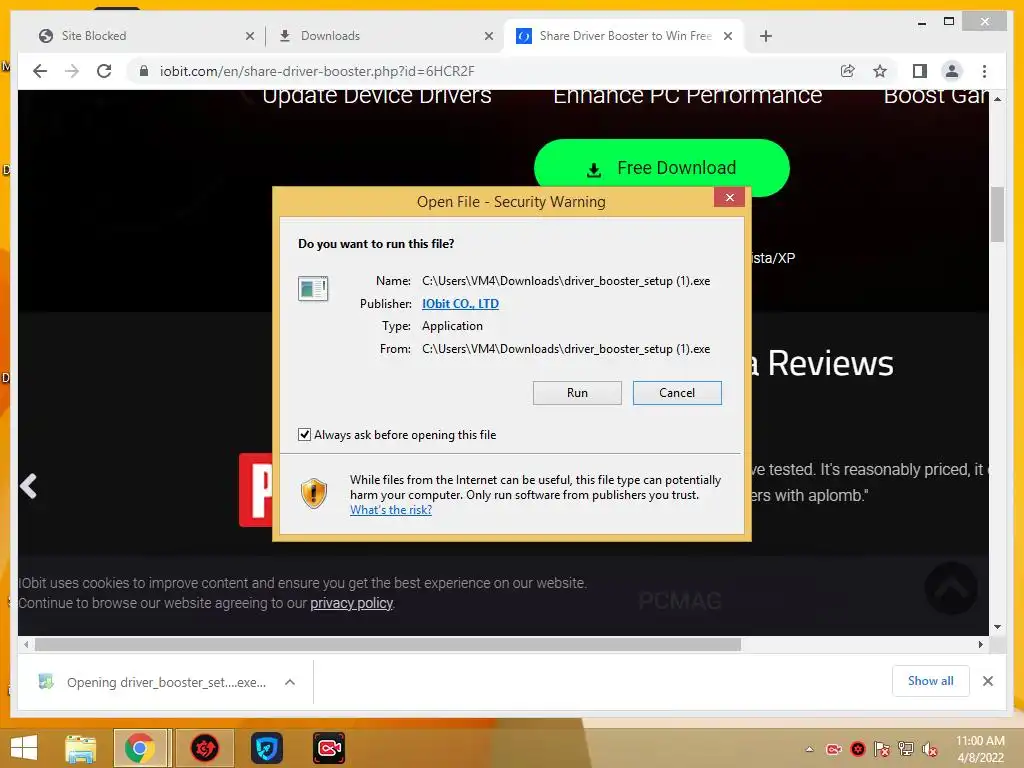This screenshot has width=1024, height=768.
Task: Click the Run button in Security Warning
Action: 577,393
